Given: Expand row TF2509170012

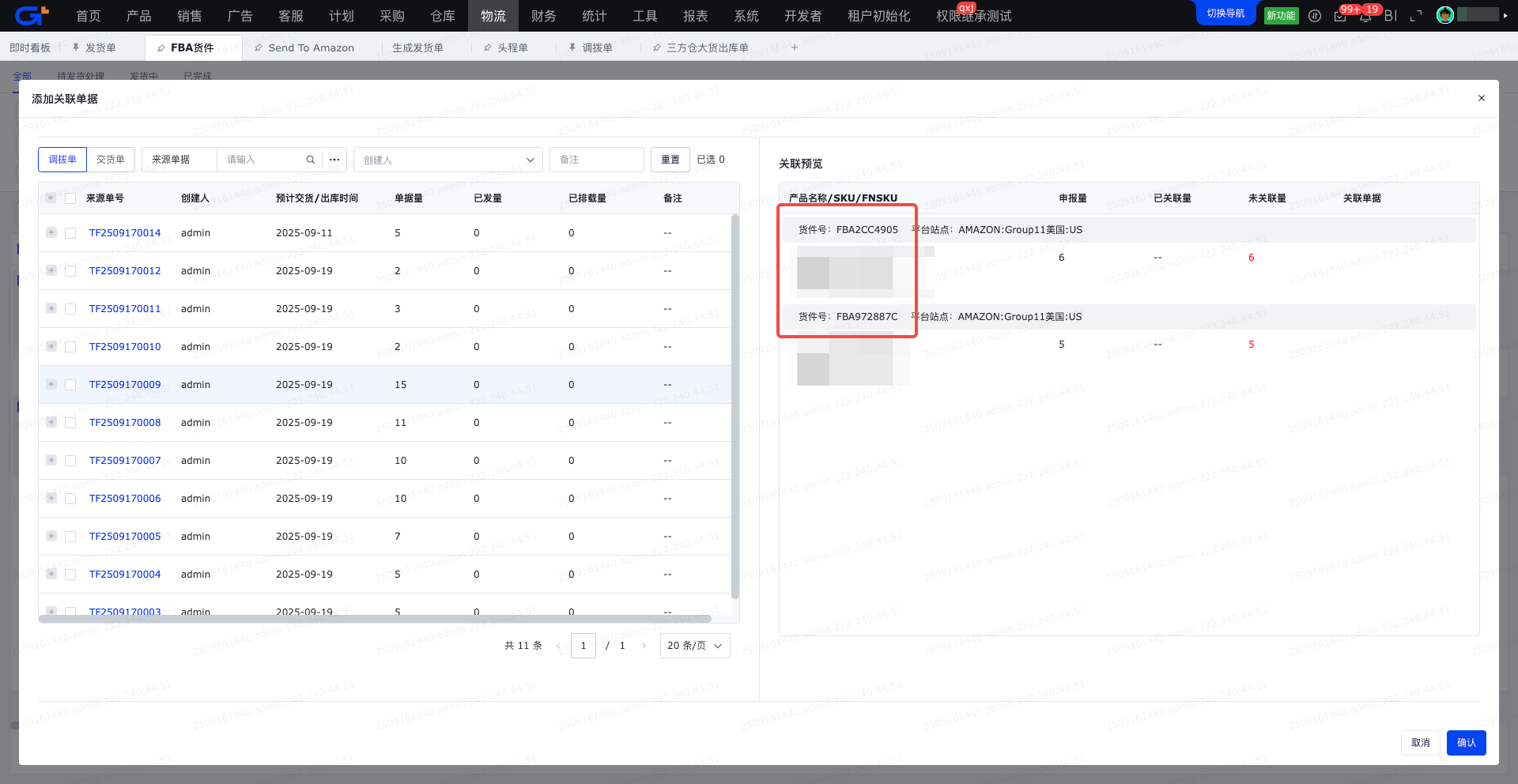Looking at the screenshot, I should (51, 270).
